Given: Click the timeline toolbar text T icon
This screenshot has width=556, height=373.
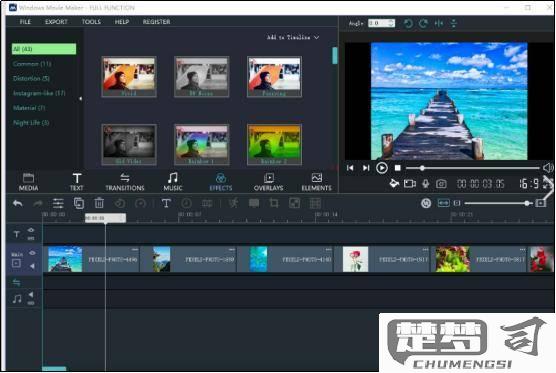Looking at the screenshot, I should tap(166, 204).
